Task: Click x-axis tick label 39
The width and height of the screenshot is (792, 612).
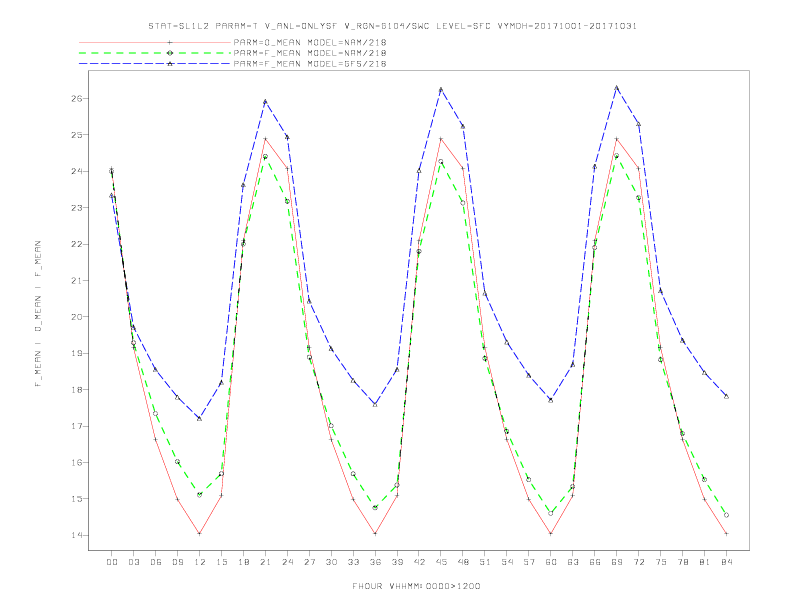Action: (x=397, y=562)
